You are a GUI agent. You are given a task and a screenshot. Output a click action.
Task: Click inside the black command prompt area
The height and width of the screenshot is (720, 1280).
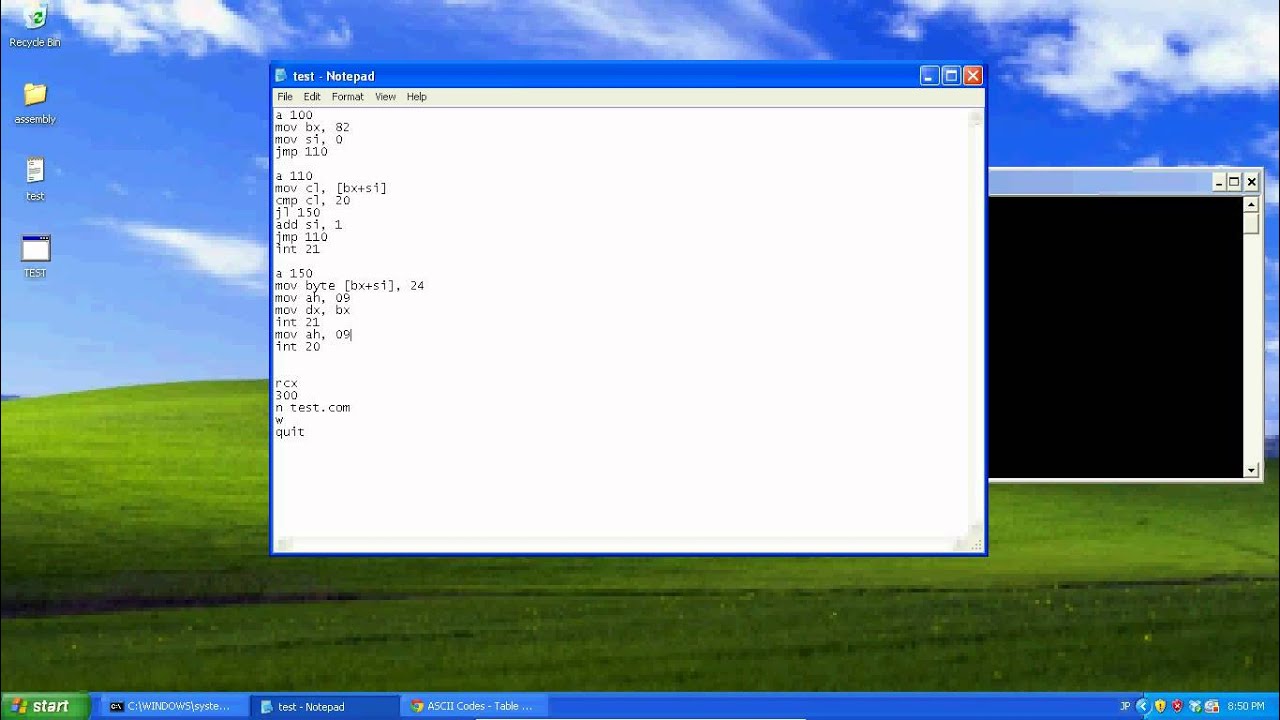tap(1115, 337)
